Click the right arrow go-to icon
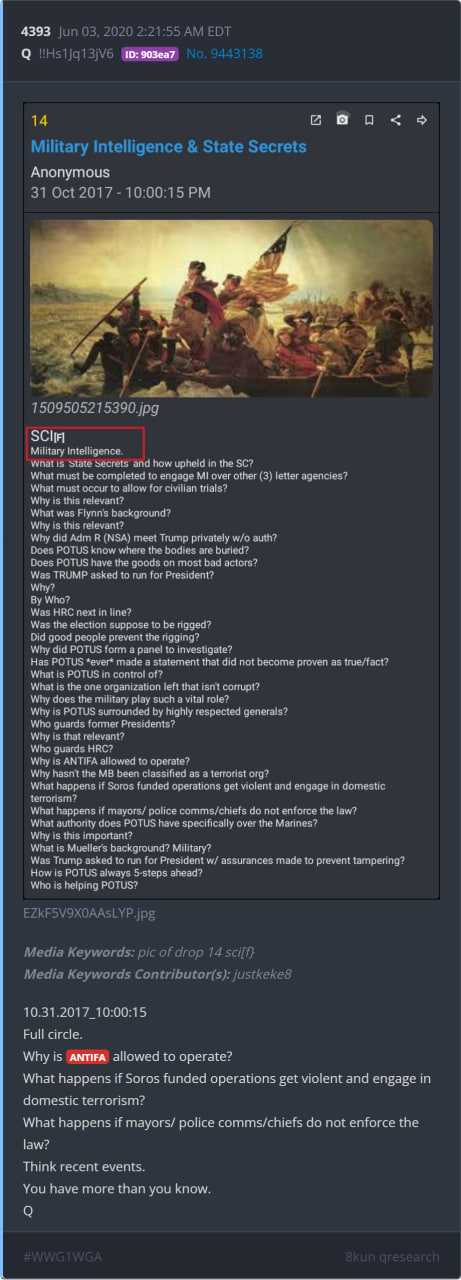 (422, 120)
